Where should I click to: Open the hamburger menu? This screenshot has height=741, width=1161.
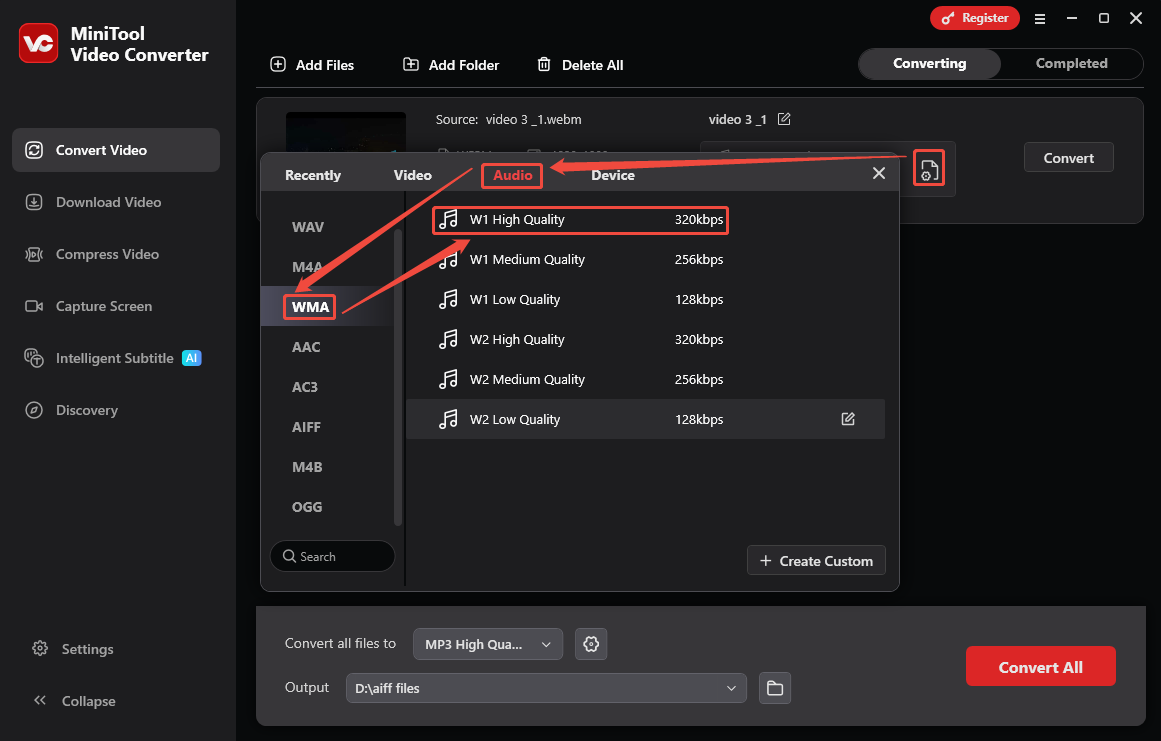[x=1040, y=18]
